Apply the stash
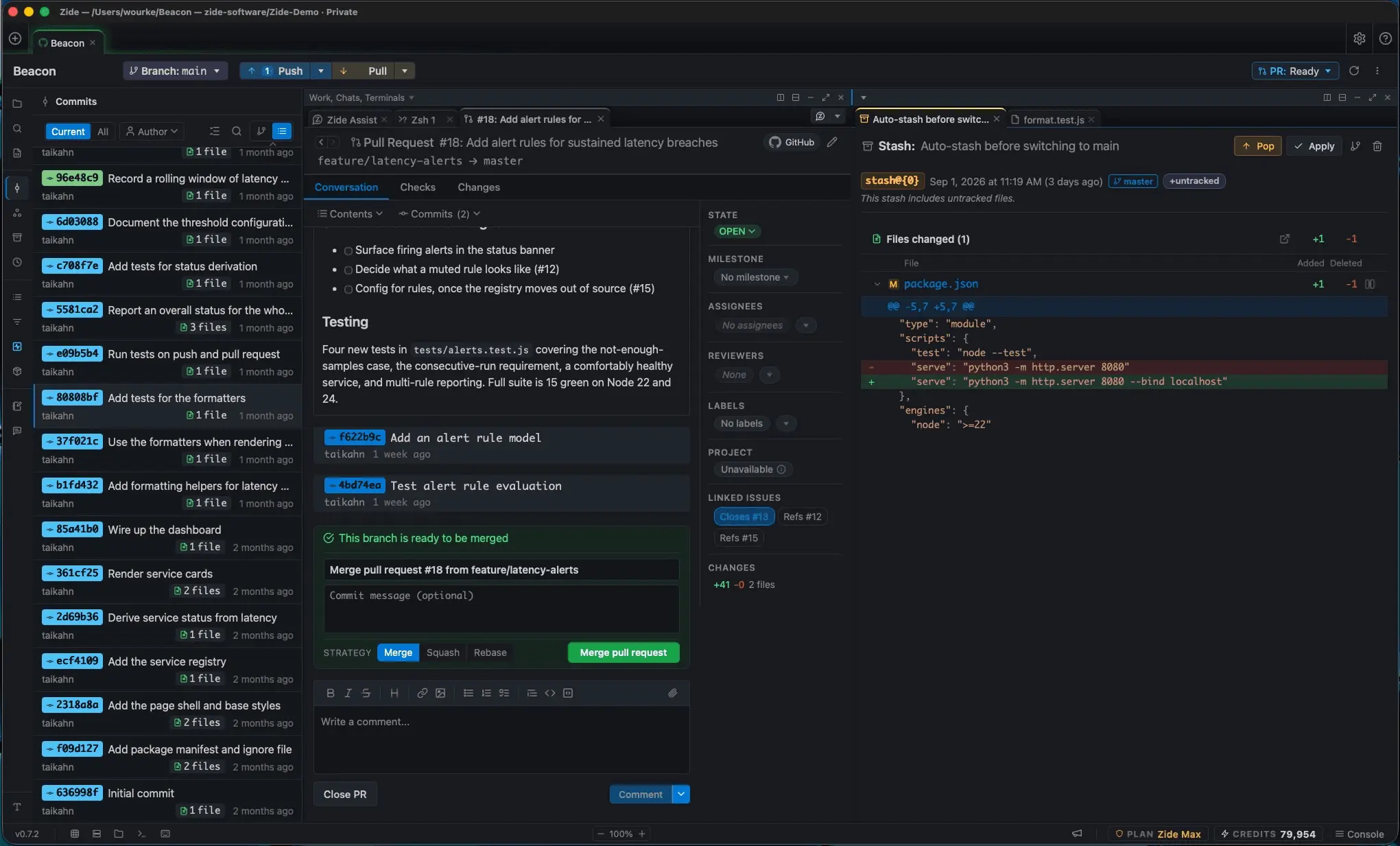The height and width of the screenshot is (846, 1400). pos(1314,146)
